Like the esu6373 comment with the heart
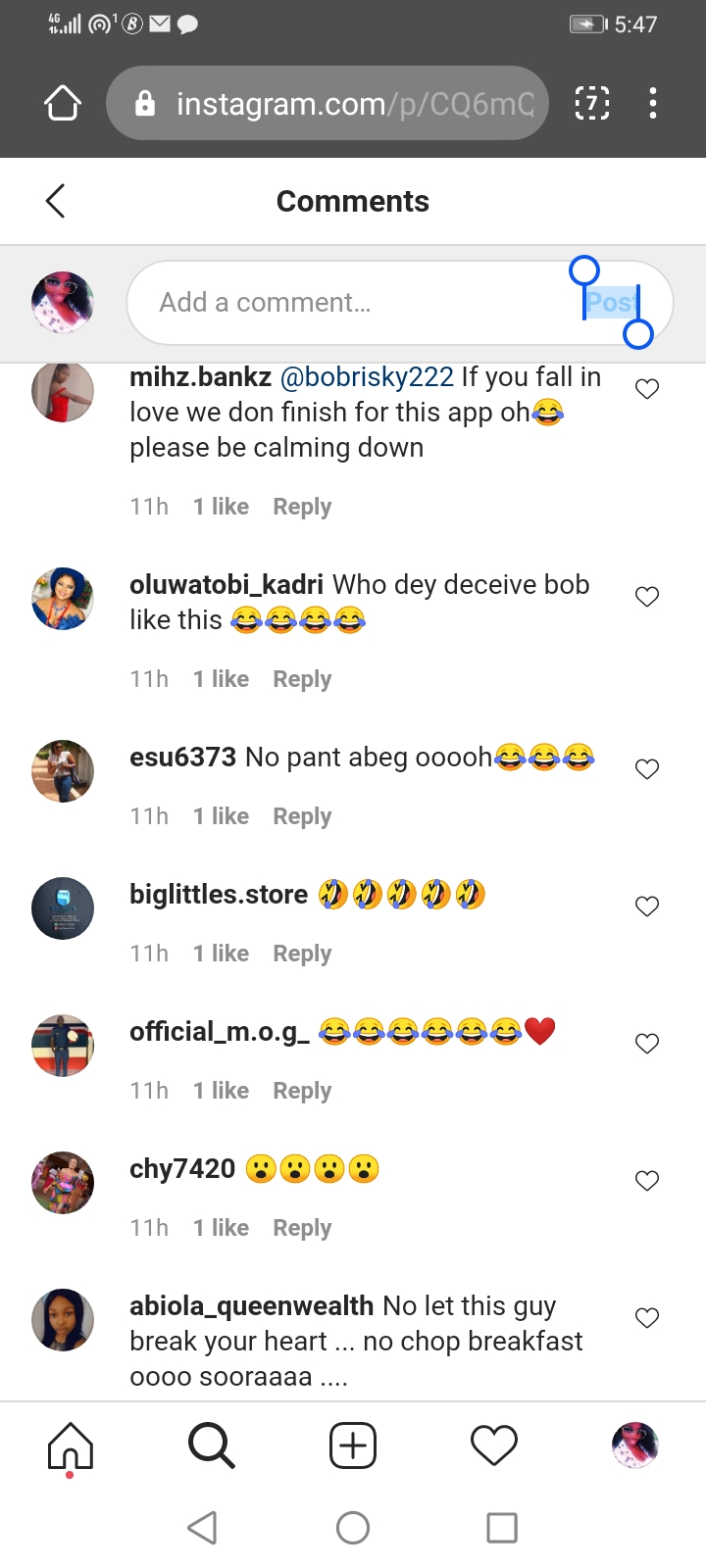This screenshot has width=706, height=1568. click(x=647, y=769)
